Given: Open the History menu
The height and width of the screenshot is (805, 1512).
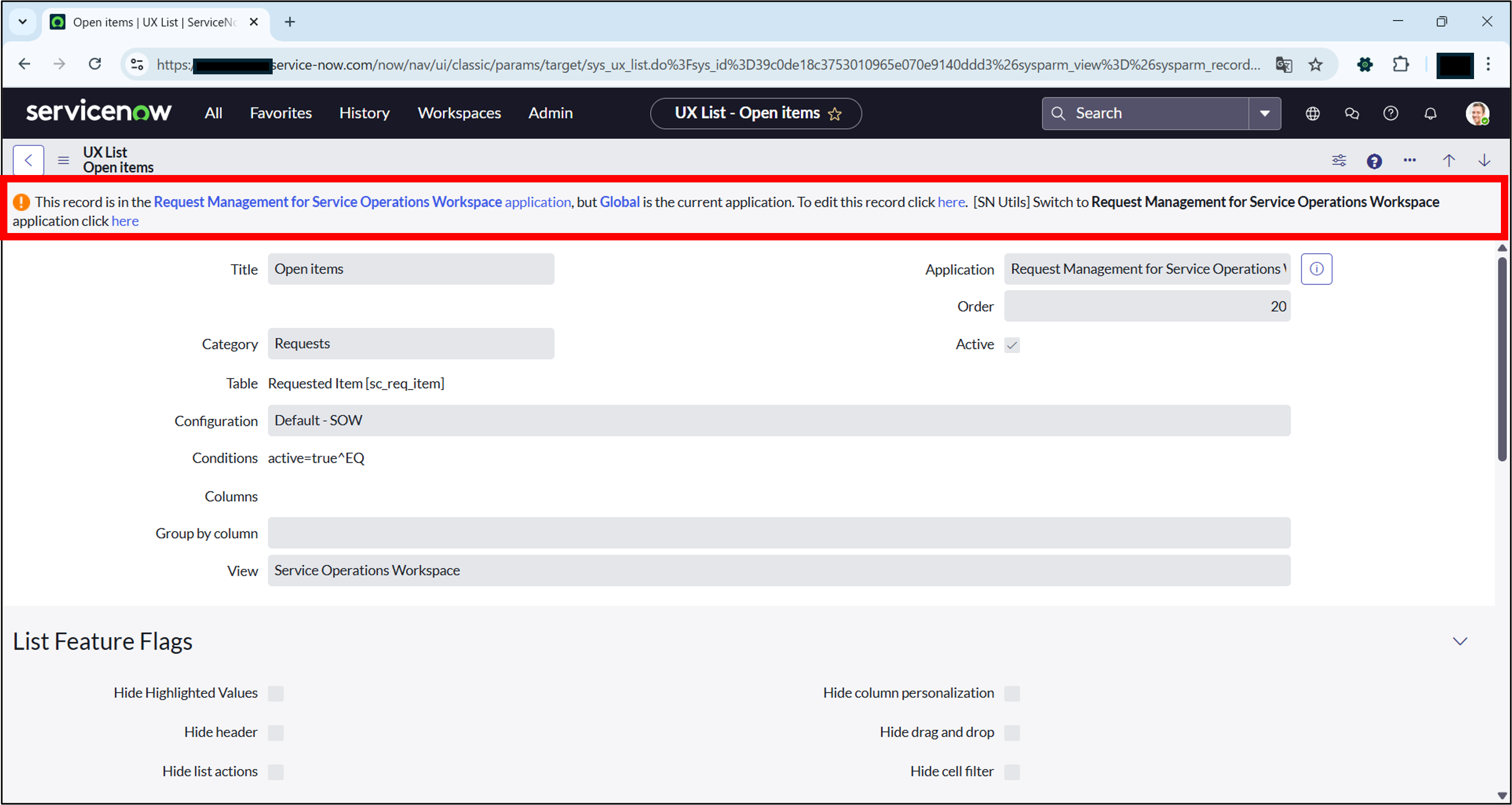Looking at the screenshot, I should click(x=364, y=113).
